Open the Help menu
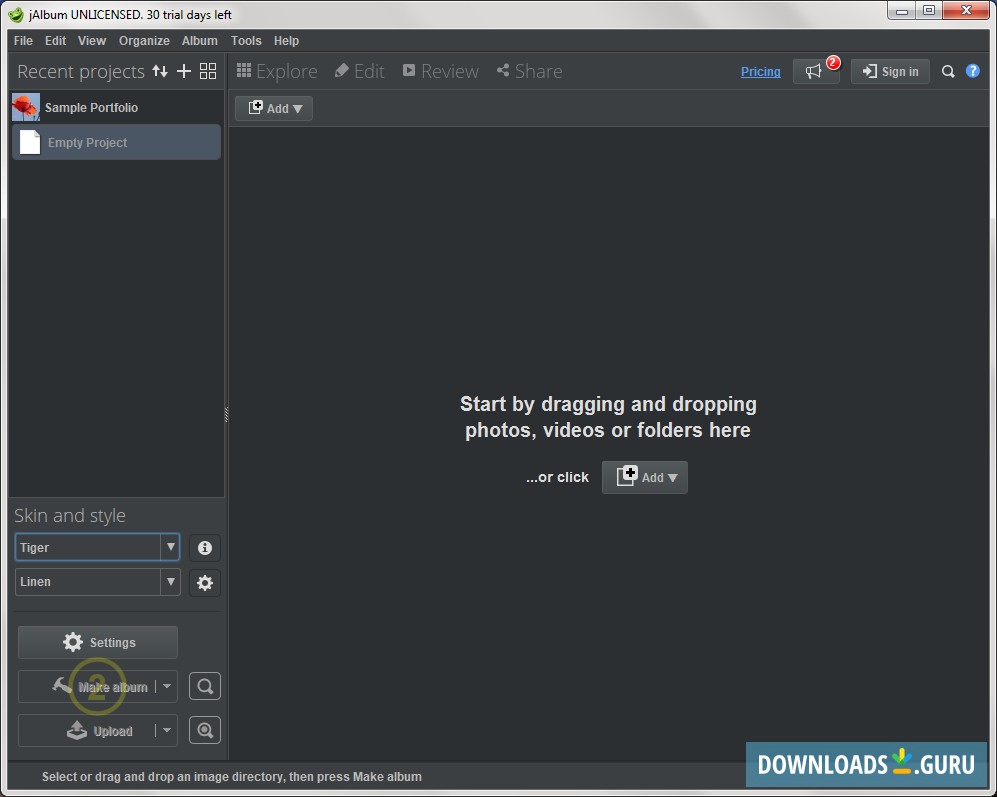Viewport: 997px width, 797px height. tap(286, 41)
